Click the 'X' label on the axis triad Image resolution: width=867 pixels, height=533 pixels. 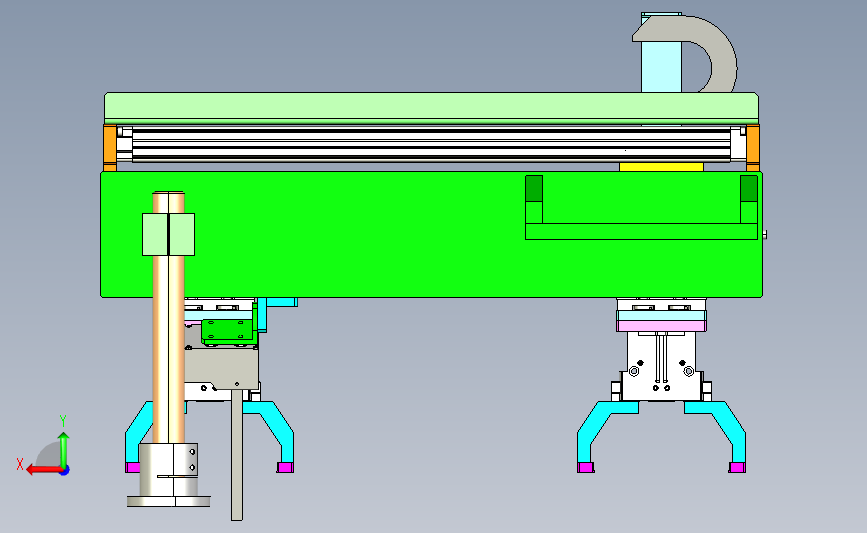pyautogui.click(x=20, y=464)
